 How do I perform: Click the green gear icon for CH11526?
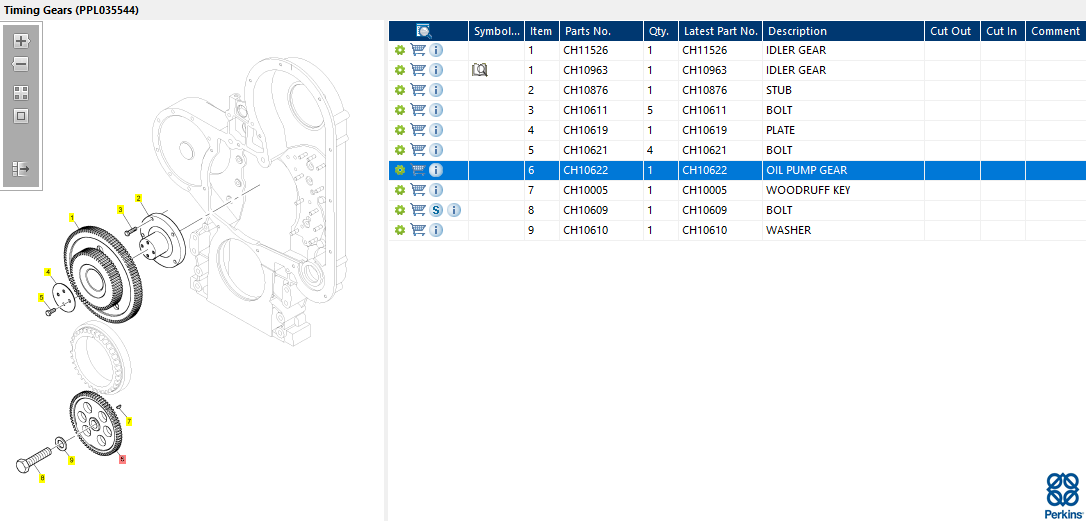[400, 51]
